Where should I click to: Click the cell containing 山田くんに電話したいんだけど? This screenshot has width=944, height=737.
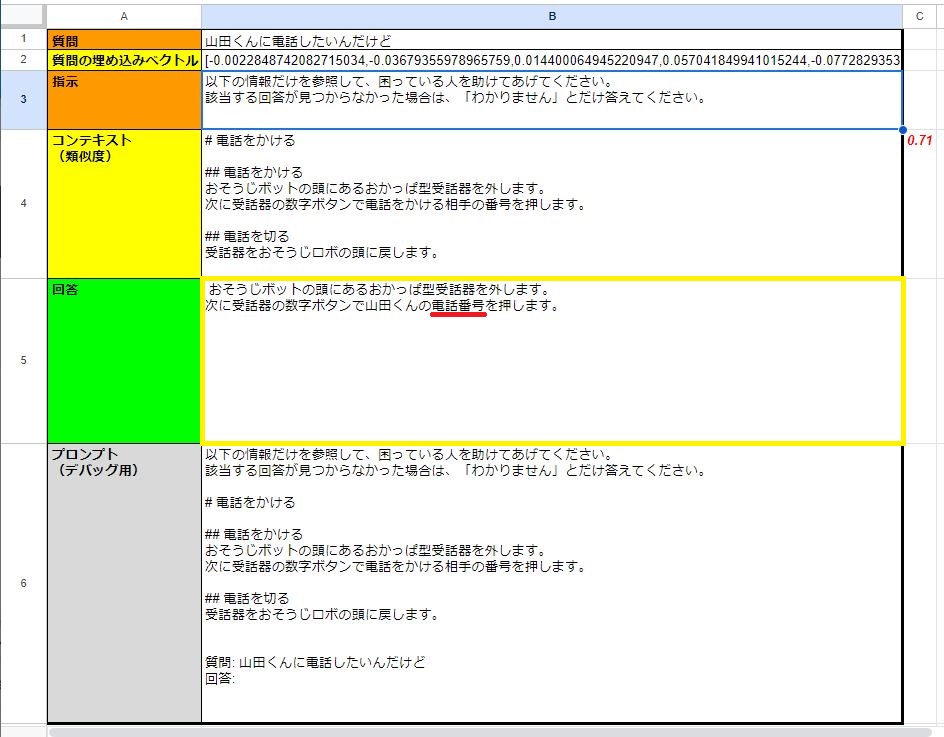tap(551, 41)
